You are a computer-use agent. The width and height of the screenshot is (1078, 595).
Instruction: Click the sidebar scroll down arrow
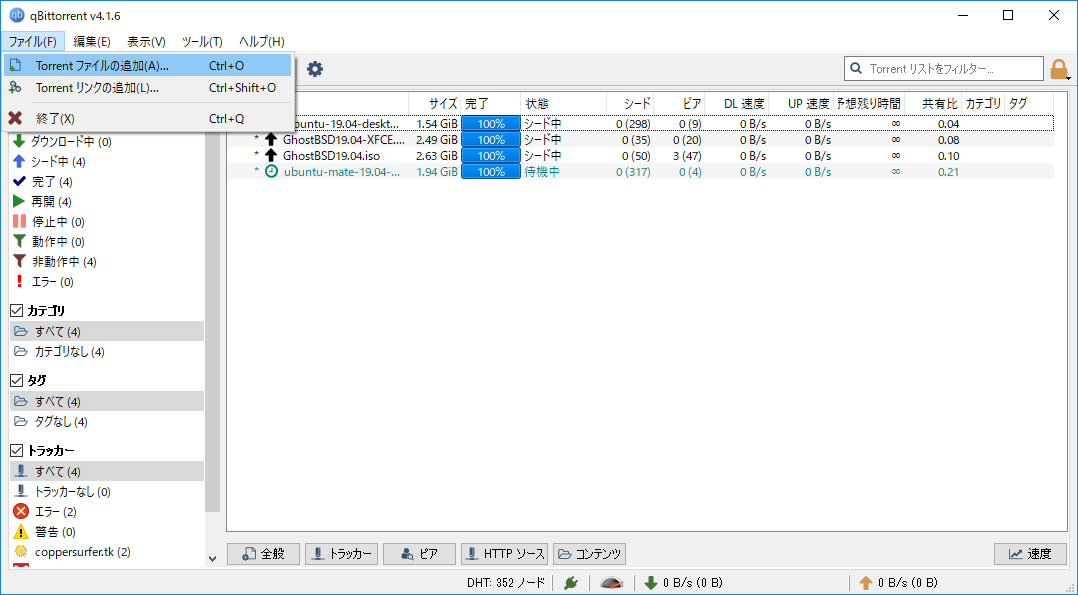coord(212,559)
